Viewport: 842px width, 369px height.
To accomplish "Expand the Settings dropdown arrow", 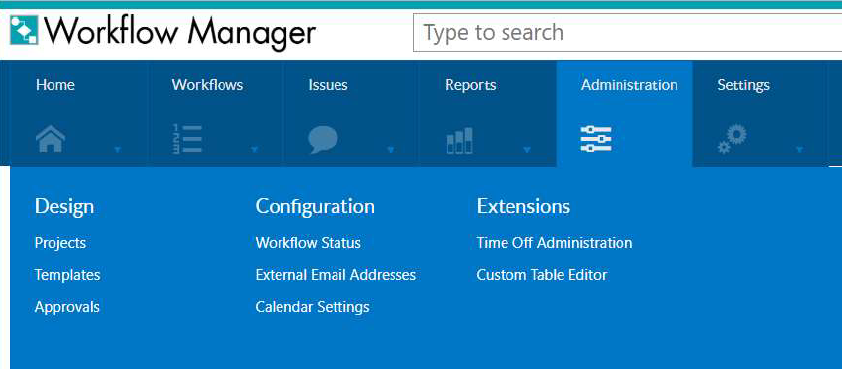I will point(800,150).
